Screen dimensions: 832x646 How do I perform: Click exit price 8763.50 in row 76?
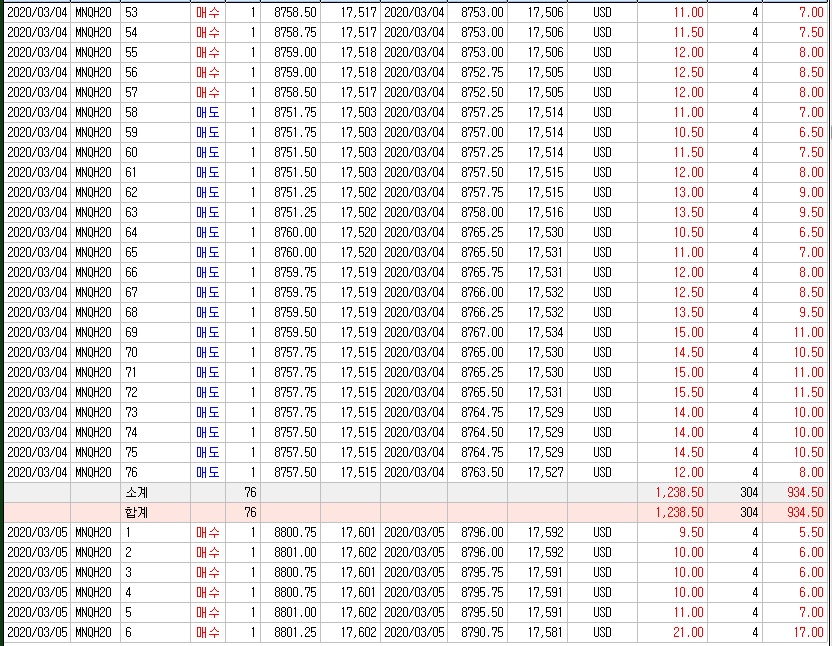pyautogui.click(x=482, y=472)
